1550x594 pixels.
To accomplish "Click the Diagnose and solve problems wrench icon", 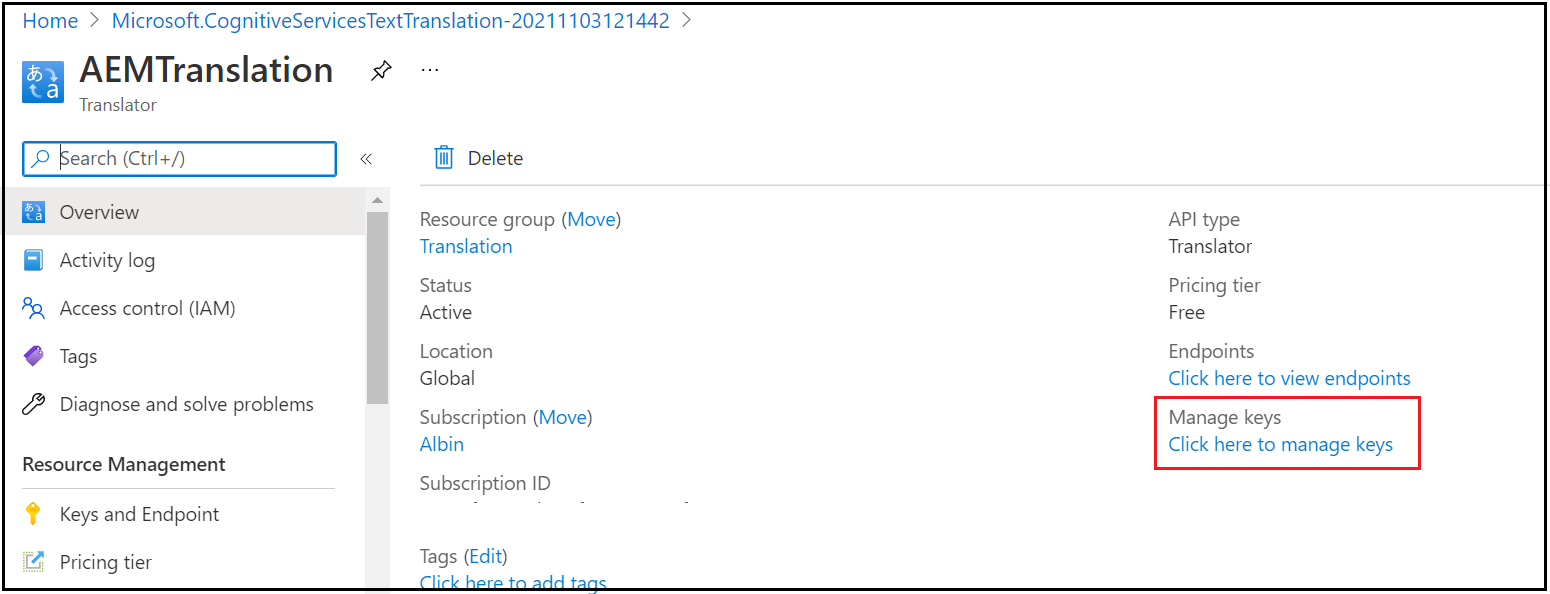I will (33, 404).
